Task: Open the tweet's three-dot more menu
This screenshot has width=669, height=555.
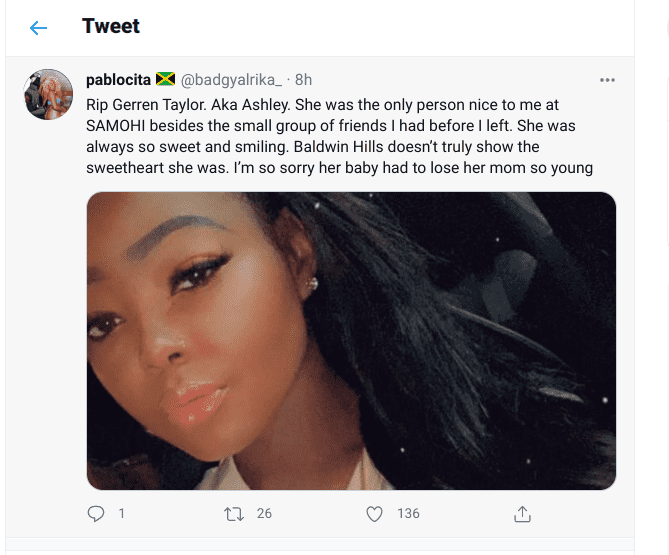Action: click(606, 79)
